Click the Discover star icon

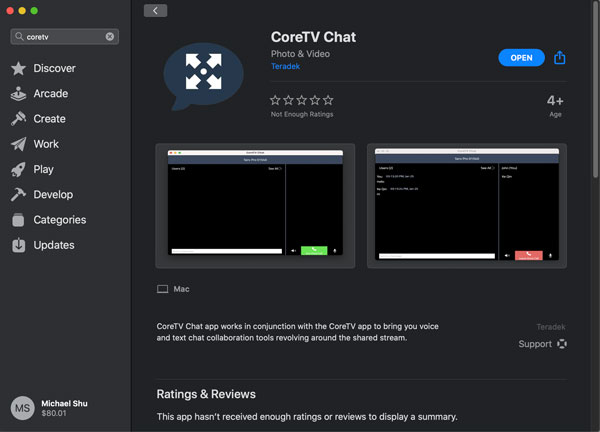pos(18,69)
